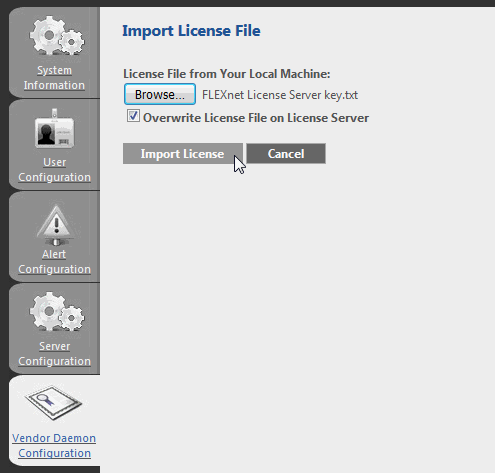Viewport: 495px width, 473px height.
Task: Toggle the Overwrite License File checkbox
Action: (133, 116)
